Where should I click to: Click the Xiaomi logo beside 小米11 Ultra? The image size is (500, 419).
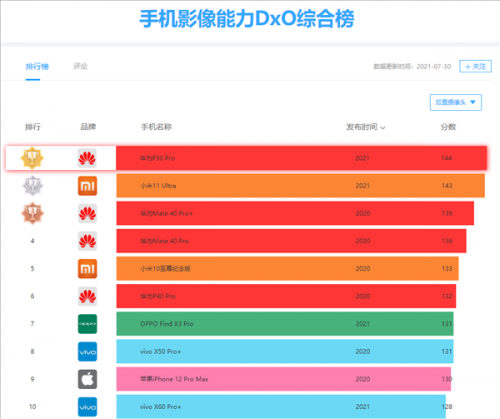pos(87,186)
